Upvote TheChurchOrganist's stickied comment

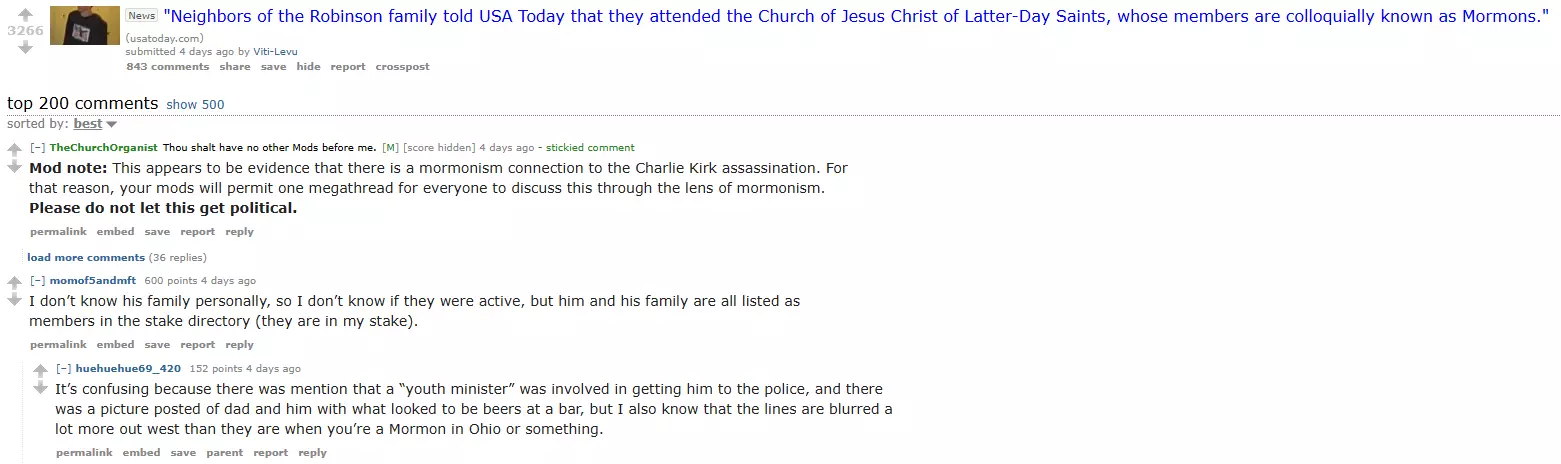(x=14, y=150)
